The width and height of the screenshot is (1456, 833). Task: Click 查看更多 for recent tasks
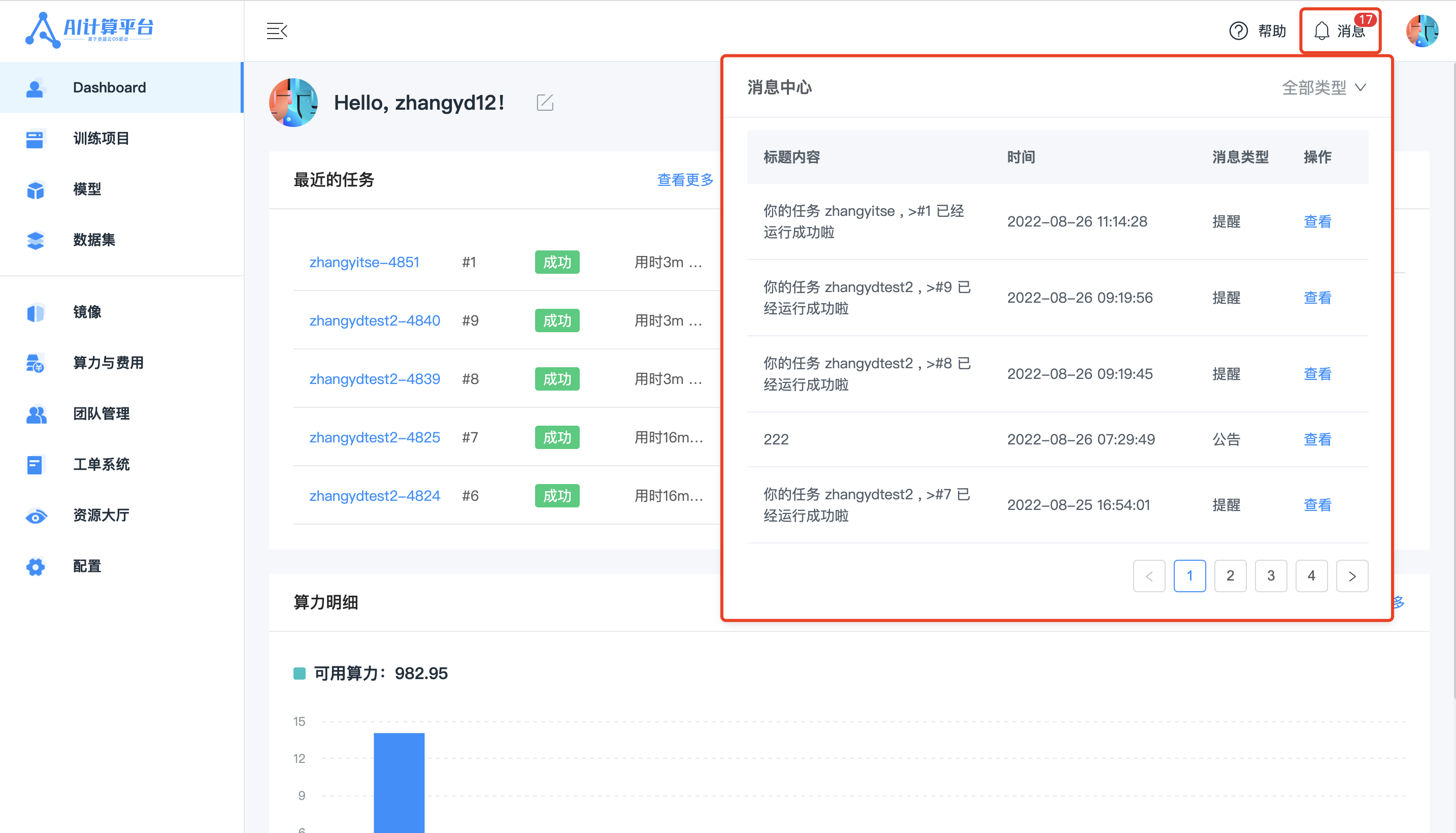pyautogui.click(x=684, y=180)
